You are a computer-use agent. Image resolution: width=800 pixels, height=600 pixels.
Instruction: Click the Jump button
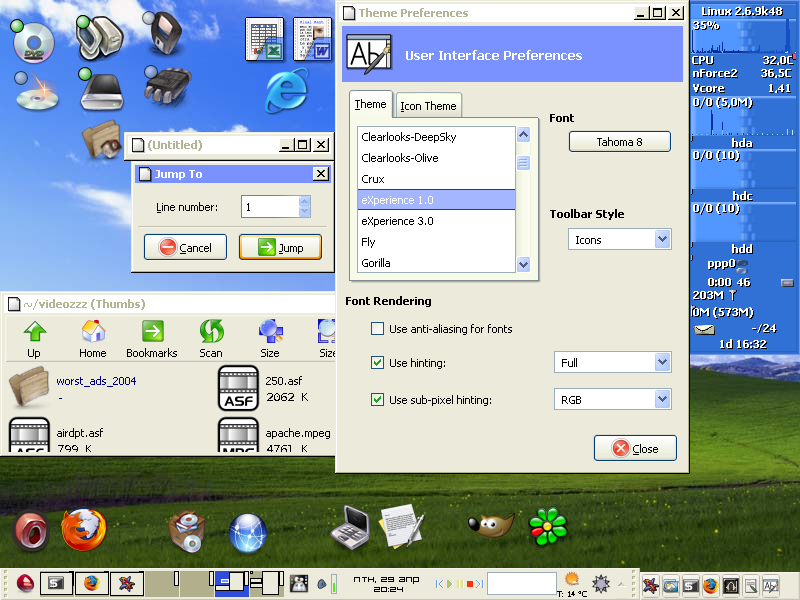[x=280, y=247]
